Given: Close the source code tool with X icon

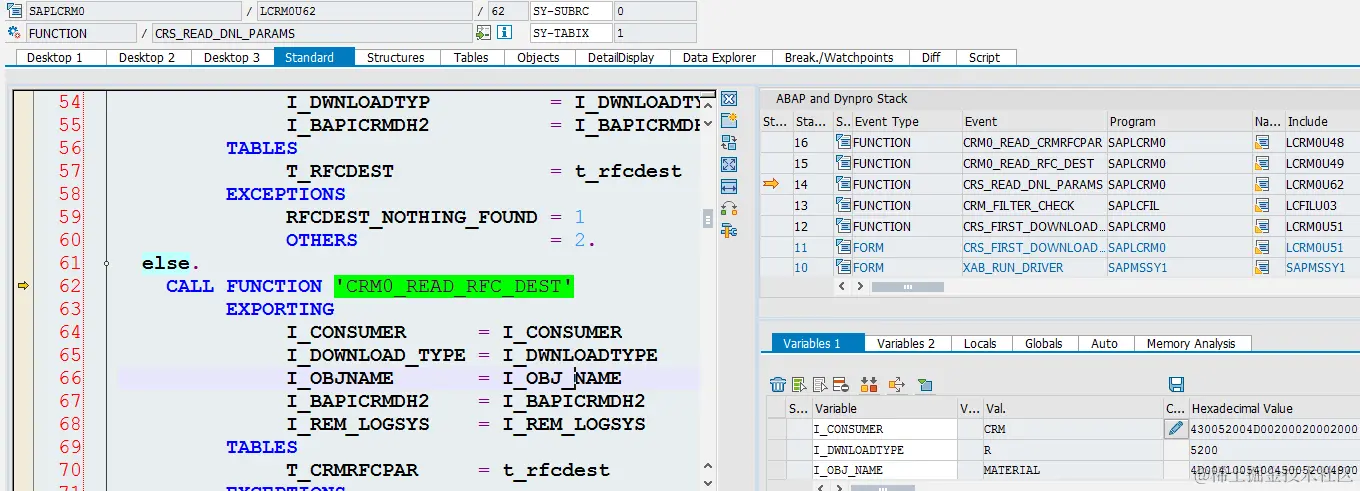Looking at the screenshot, I should tap(729, 99).
